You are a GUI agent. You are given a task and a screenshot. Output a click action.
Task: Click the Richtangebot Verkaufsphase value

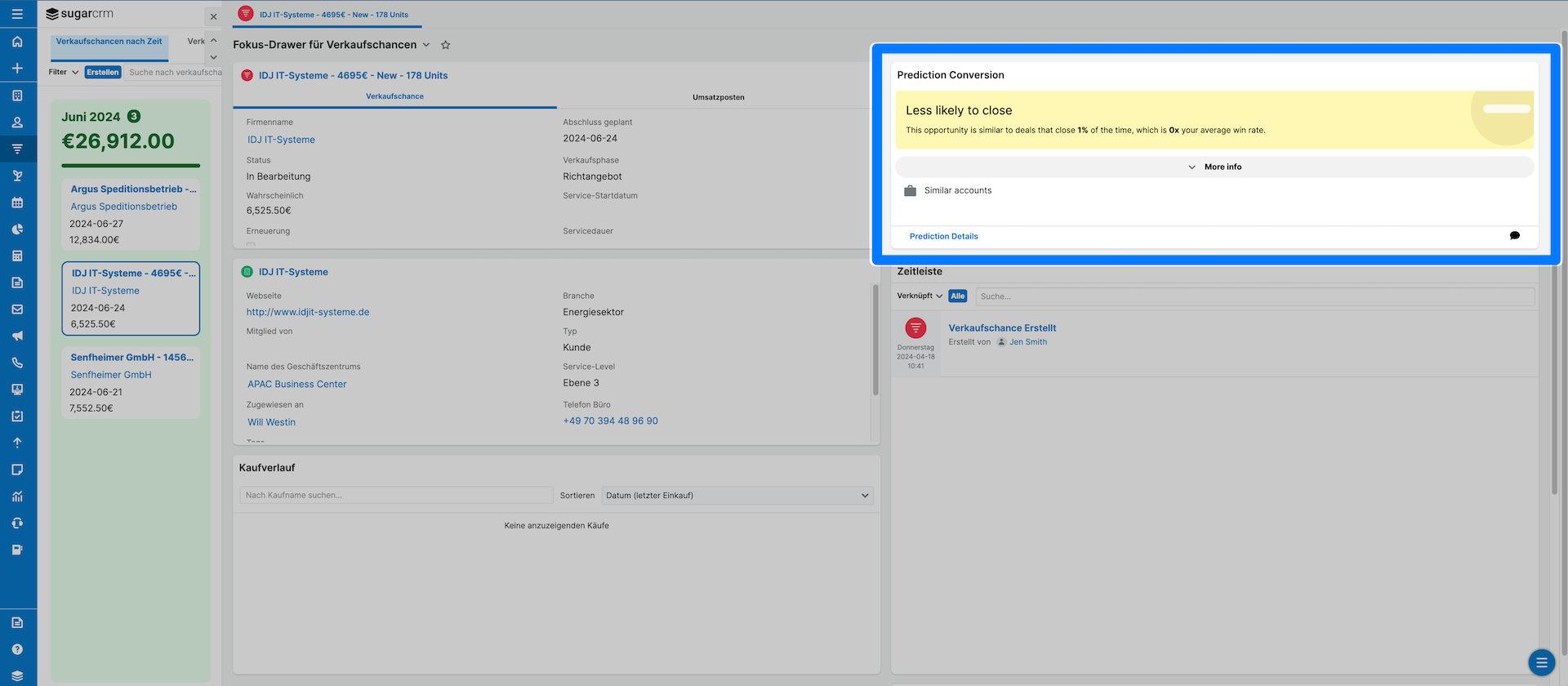pos(592,176)
